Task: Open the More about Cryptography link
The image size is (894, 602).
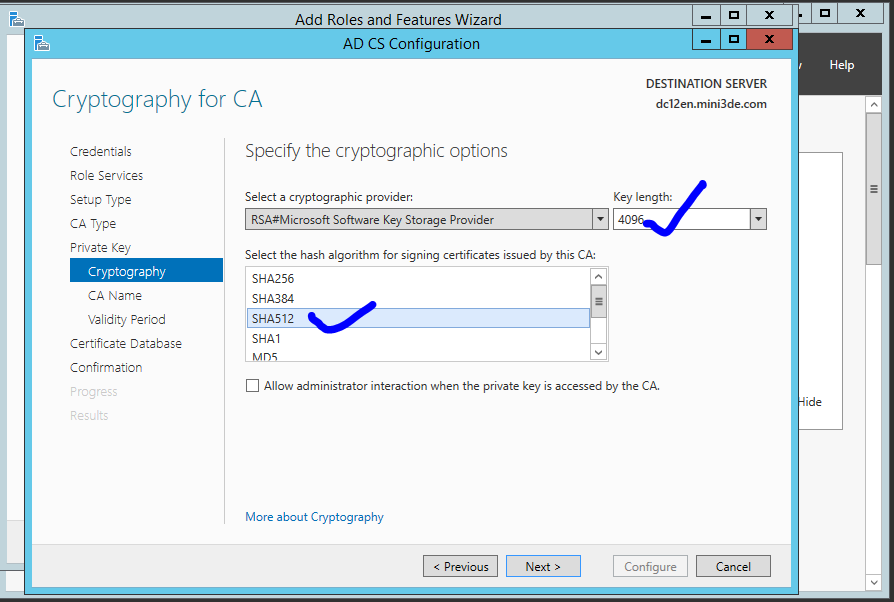Action: click(x=314, y=517)
